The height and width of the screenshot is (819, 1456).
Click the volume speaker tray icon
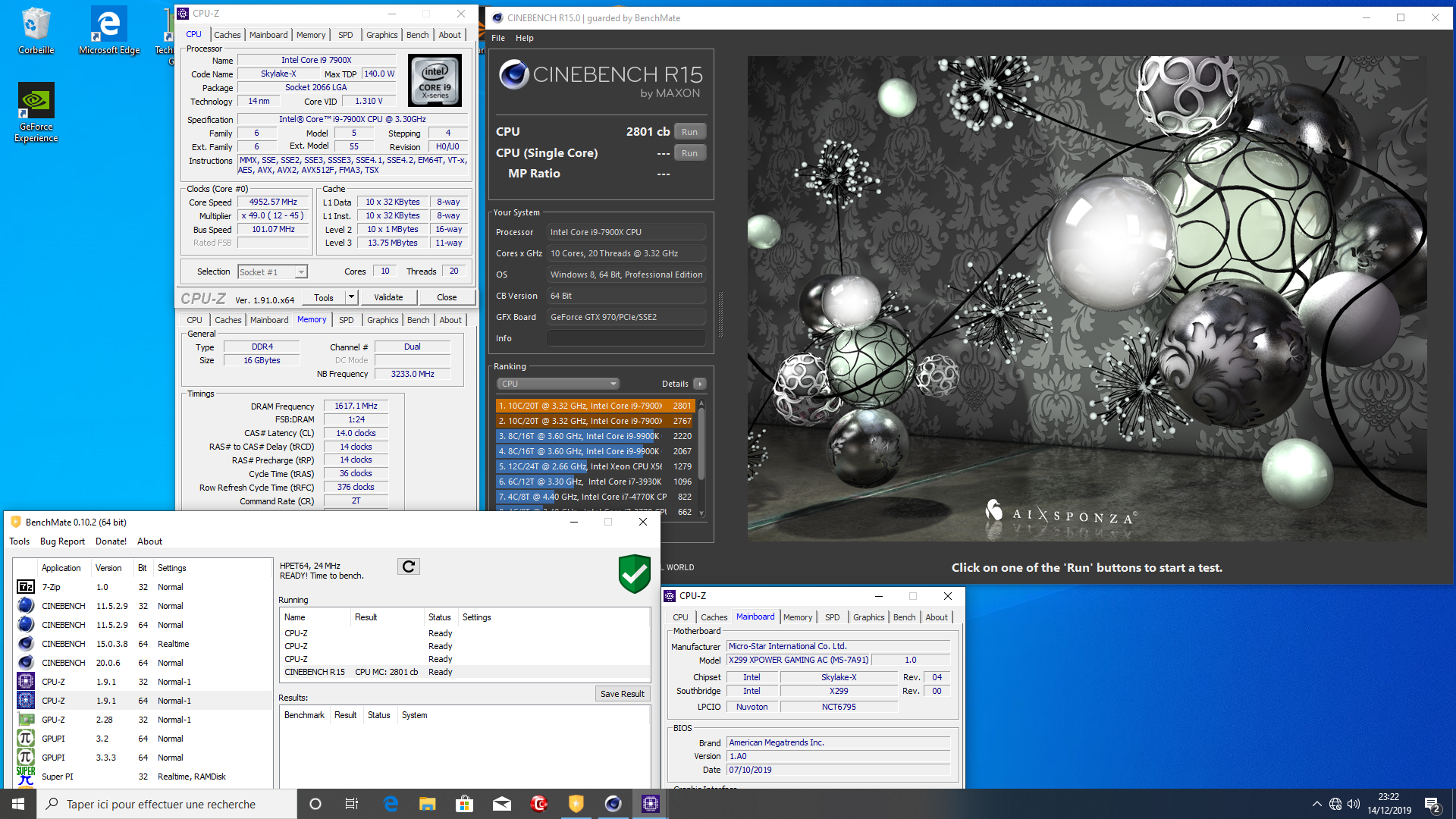pyautogui.click(x=1354, y=804)
